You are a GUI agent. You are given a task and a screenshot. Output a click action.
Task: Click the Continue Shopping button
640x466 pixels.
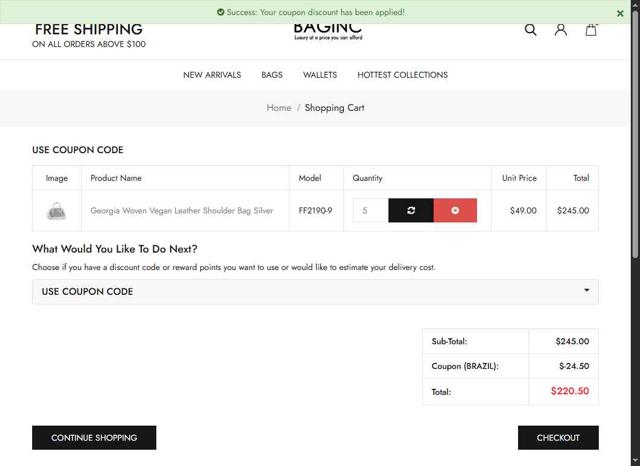click(94, 437)
